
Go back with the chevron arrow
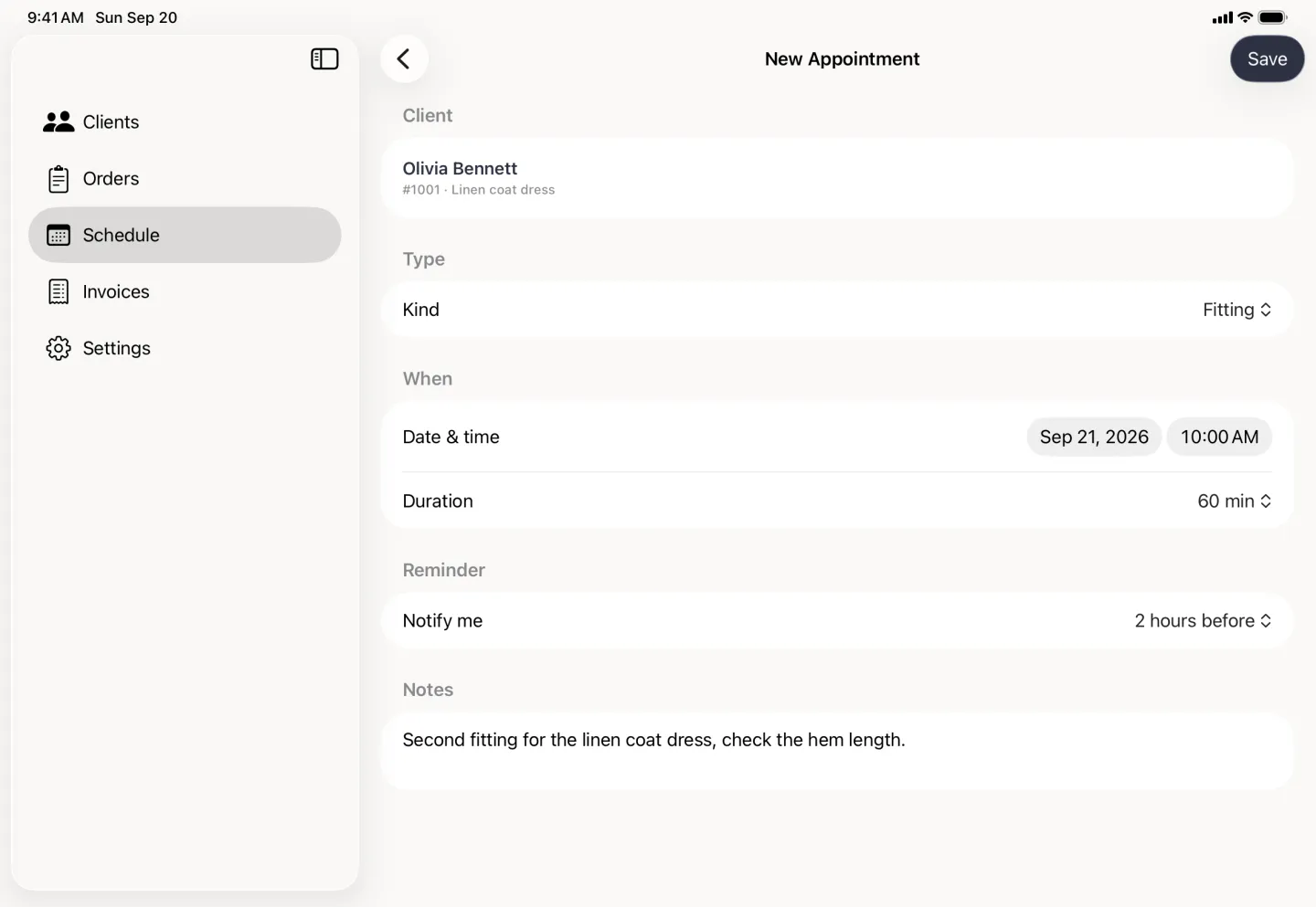404,59
